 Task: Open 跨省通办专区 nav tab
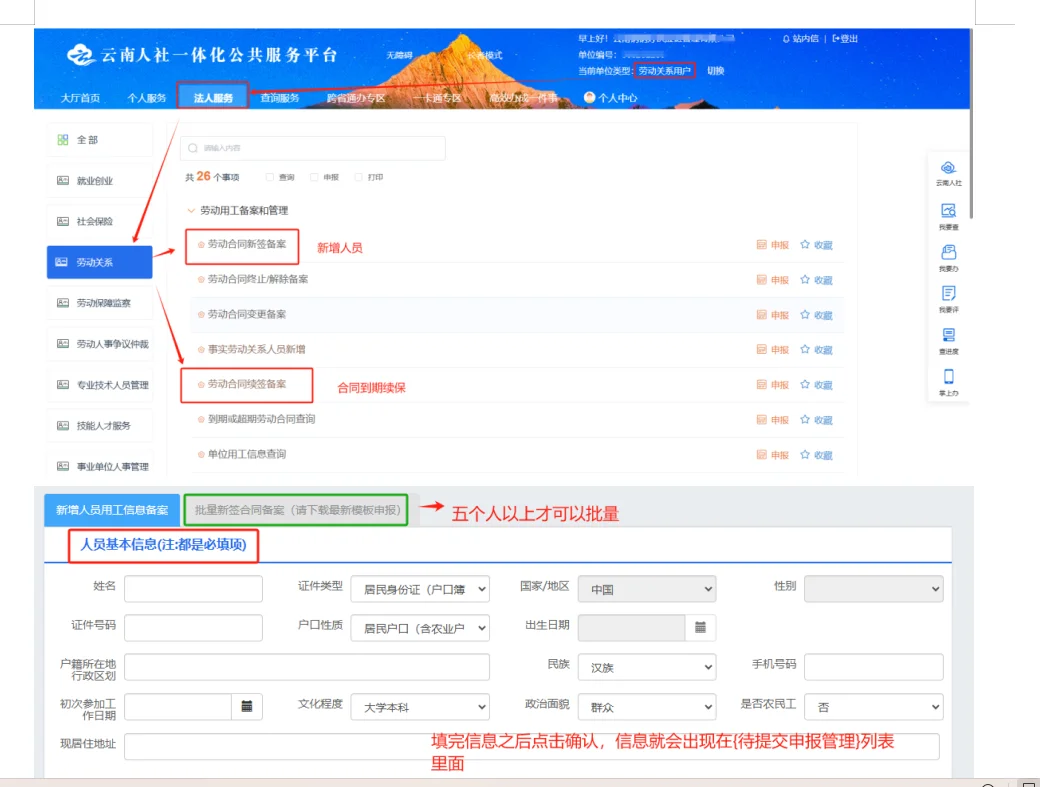pos(356,98)
